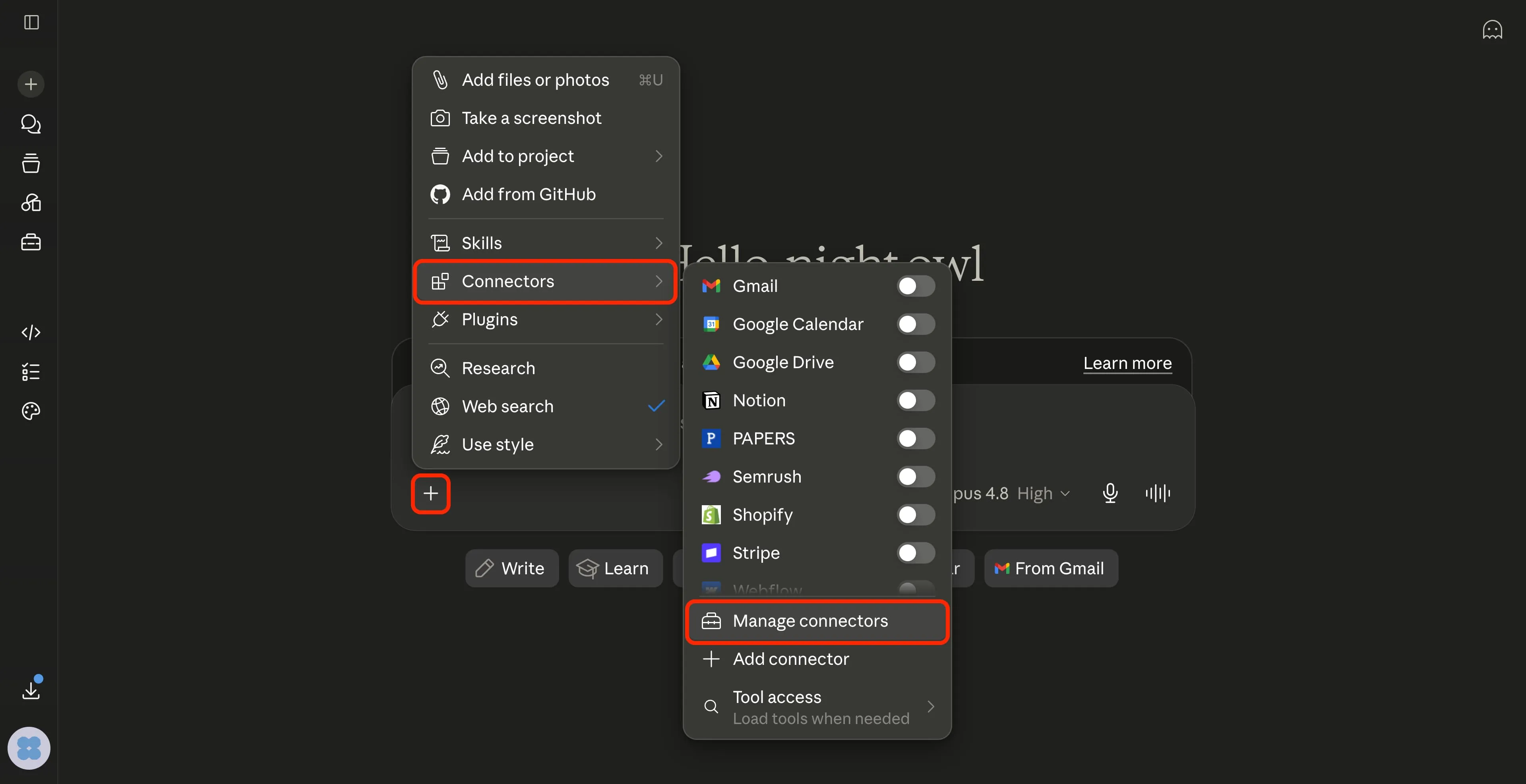
Task: Enable the Shopify connector toggle
Action: click(x=916, y=515)
